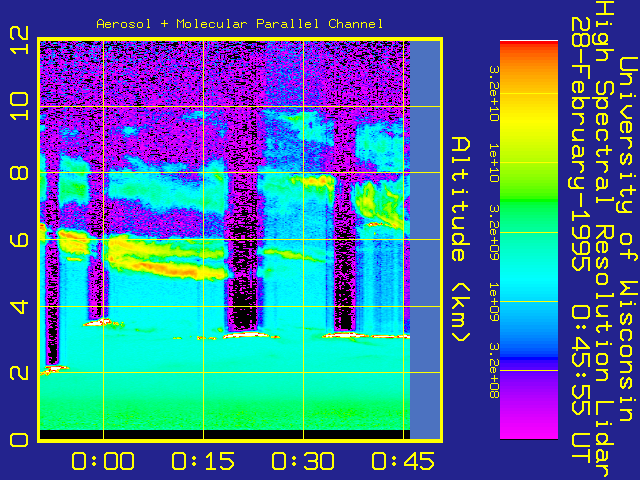Image resolution: width=640 pixels, height=480 pixels.
Task: Select the 0:15 time axis label
Action: pos(203,461)
